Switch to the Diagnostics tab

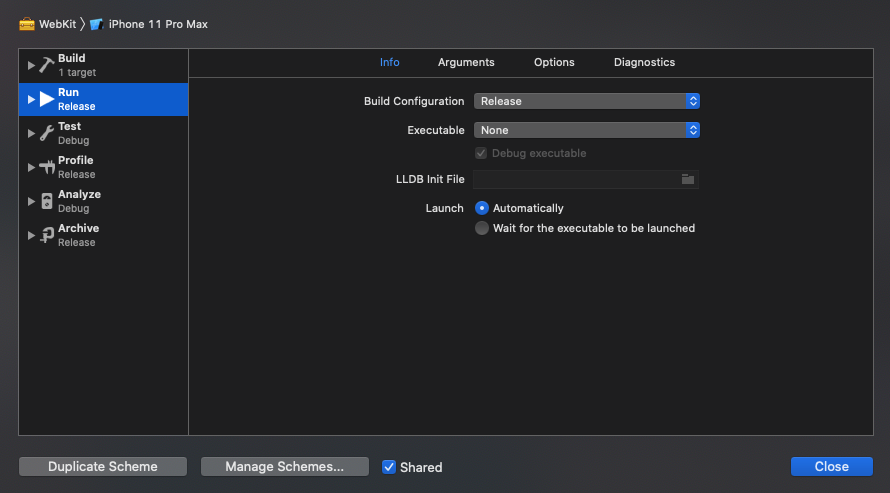pos(644,62)
